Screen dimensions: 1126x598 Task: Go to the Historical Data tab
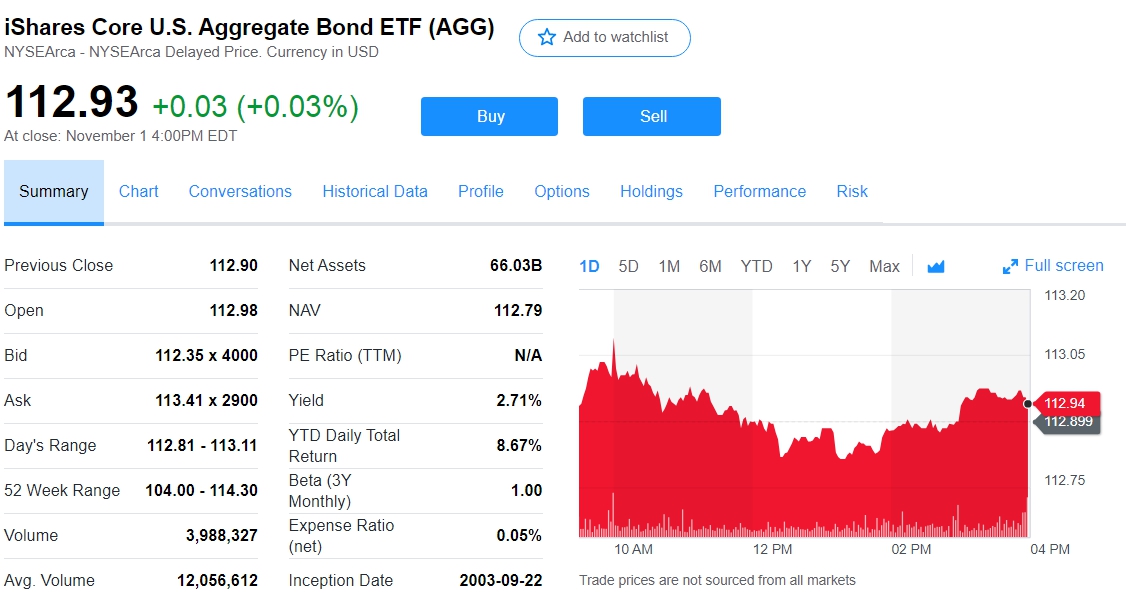[x=375, y=191]
